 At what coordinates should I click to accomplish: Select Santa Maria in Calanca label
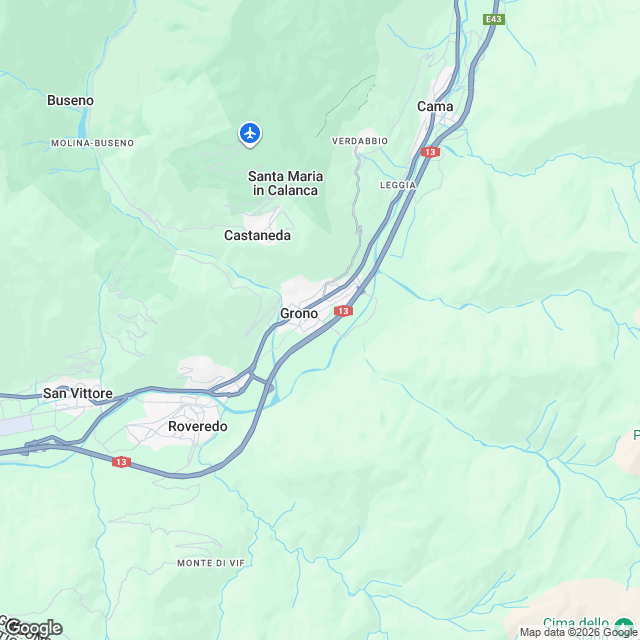[x=285, y=183]
